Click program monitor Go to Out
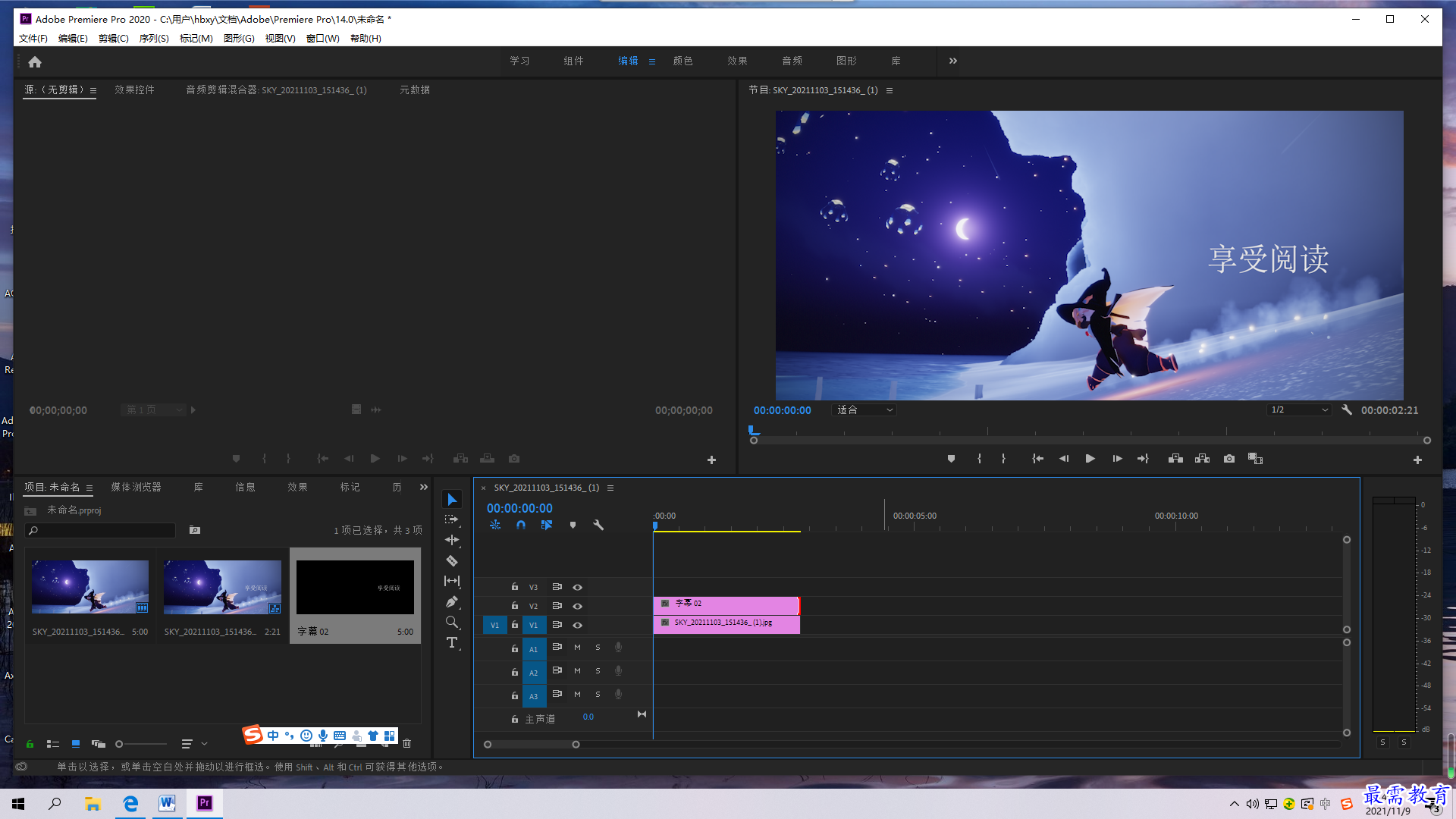Screen dimensions: 1456x819 click(1143, 459)
